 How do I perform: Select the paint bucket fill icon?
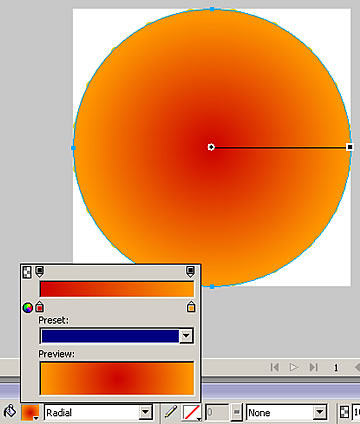point(10,412)
